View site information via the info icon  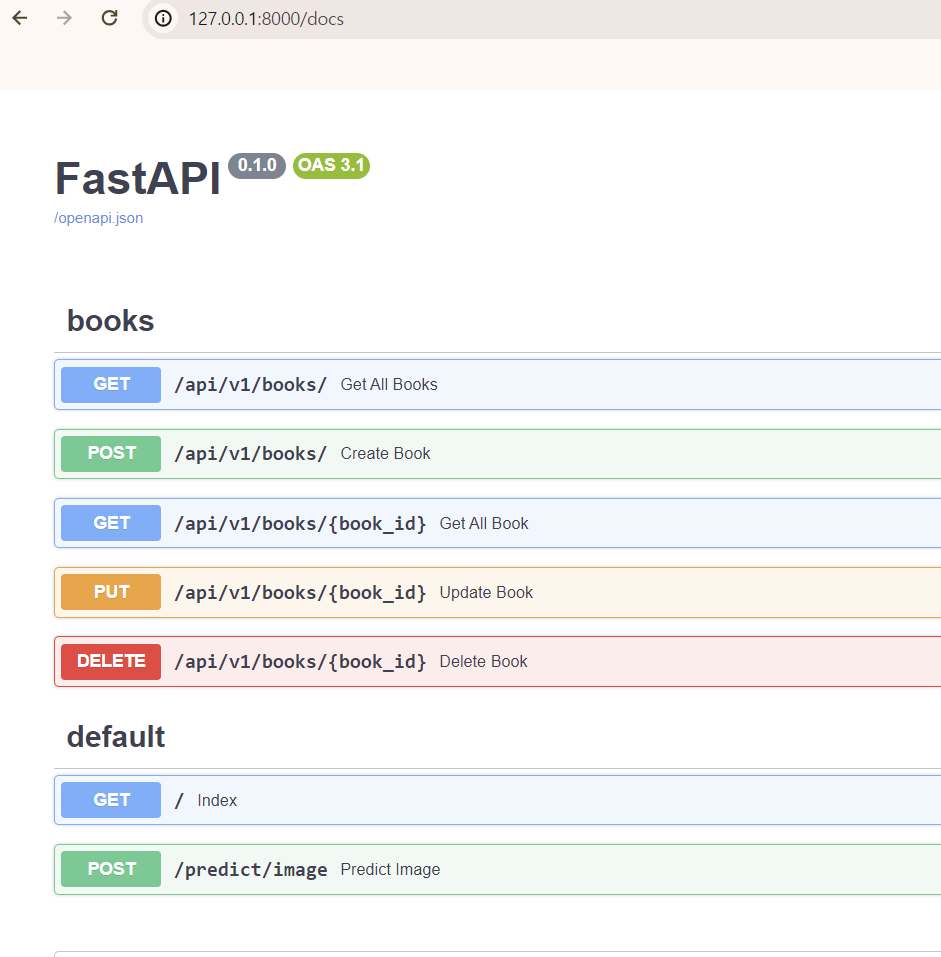click(163, 19)
